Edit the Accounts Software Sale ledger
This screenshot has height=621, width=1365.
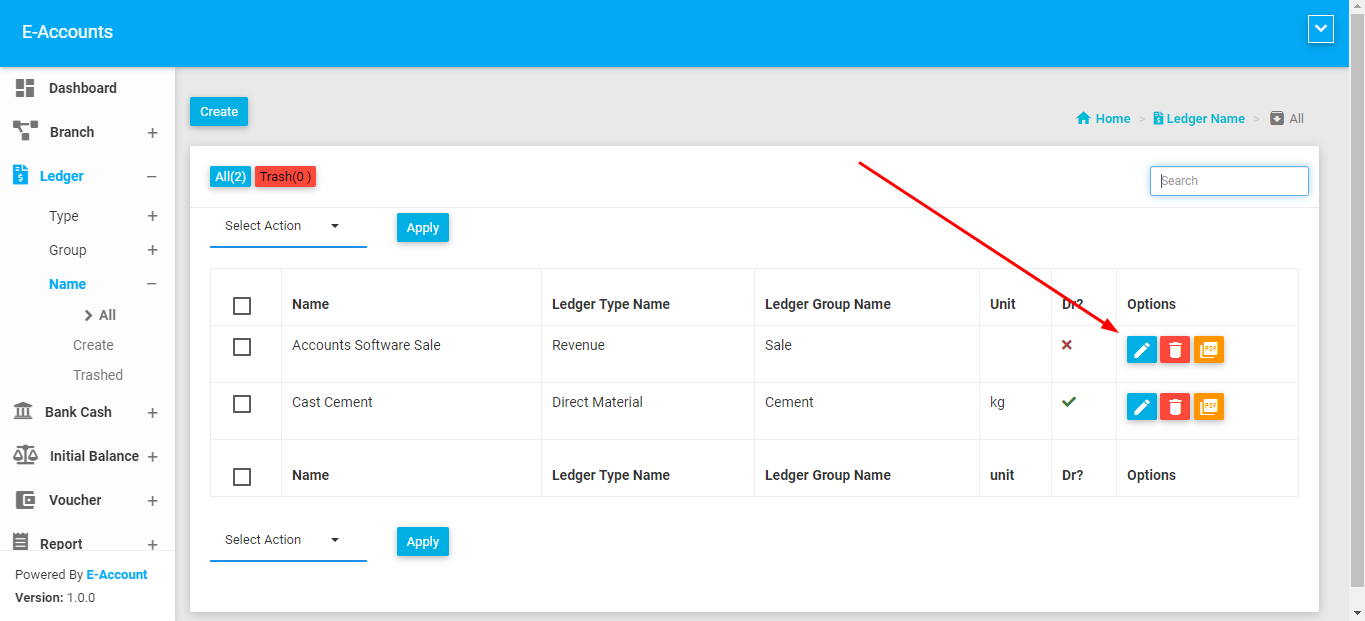coord(1141,350)
